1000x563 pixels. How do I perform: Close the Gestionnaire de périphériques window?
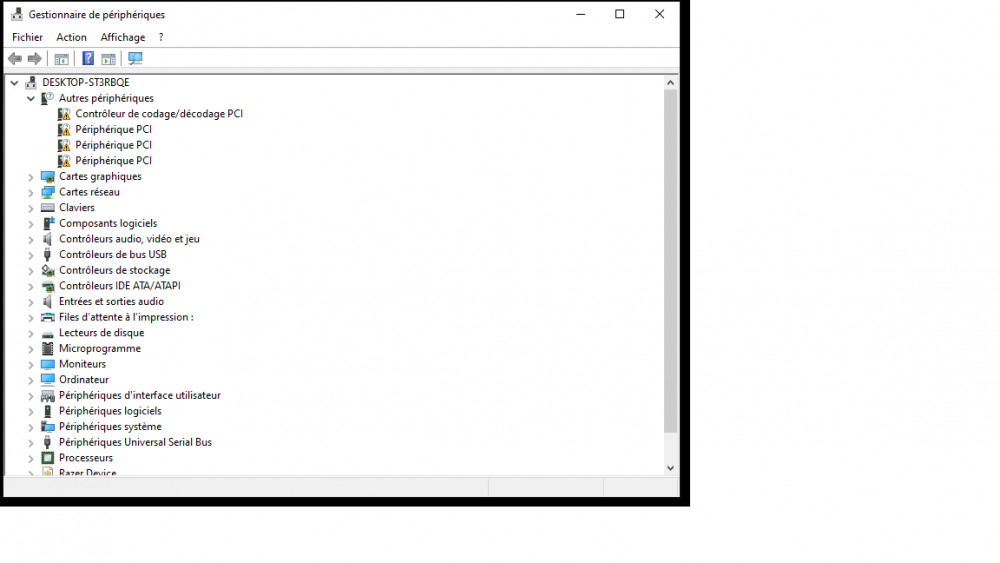pyautogui.click(x=659, y=14)
